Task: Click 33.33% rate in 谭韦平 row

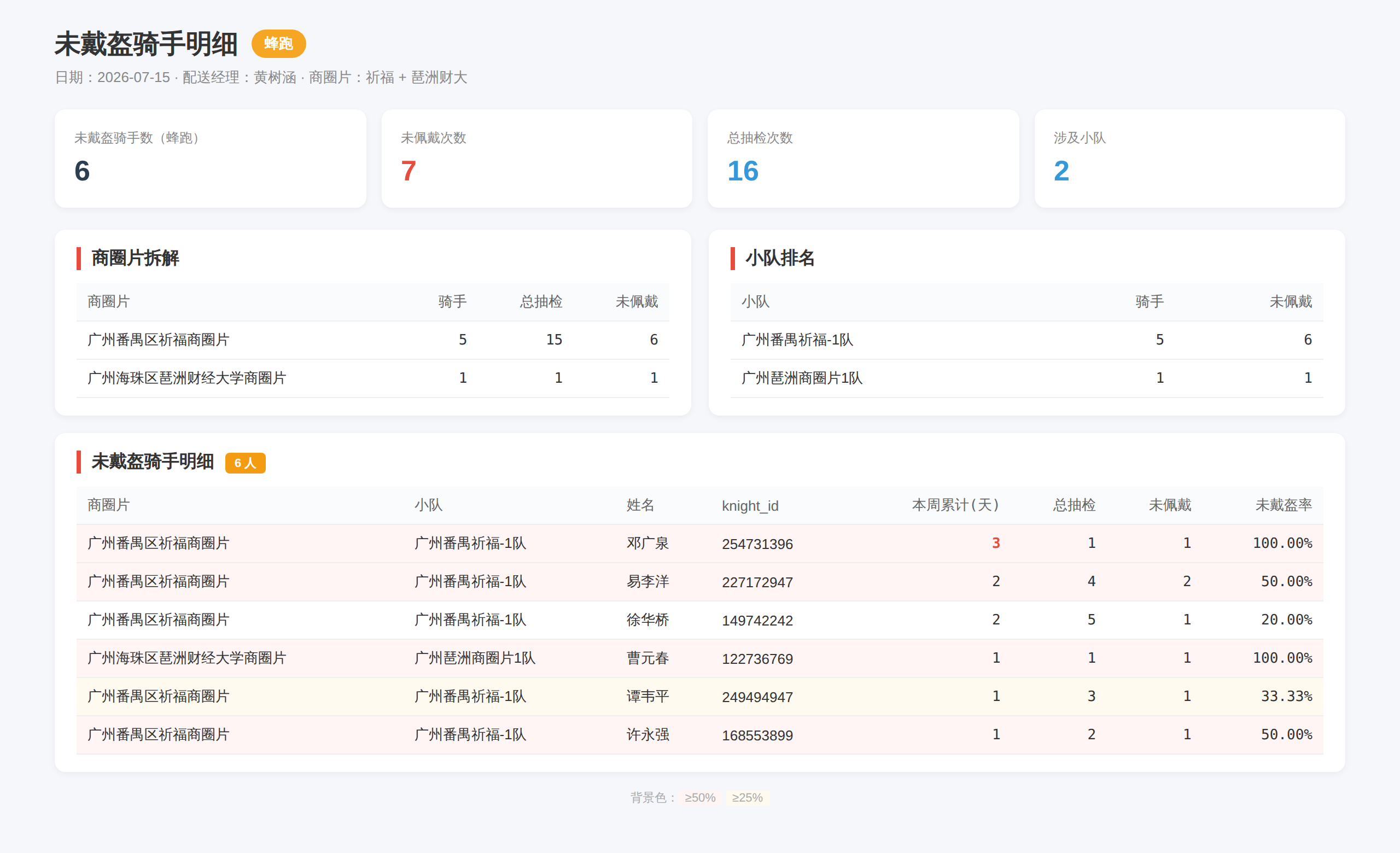Action: [x=1286, y=696]
